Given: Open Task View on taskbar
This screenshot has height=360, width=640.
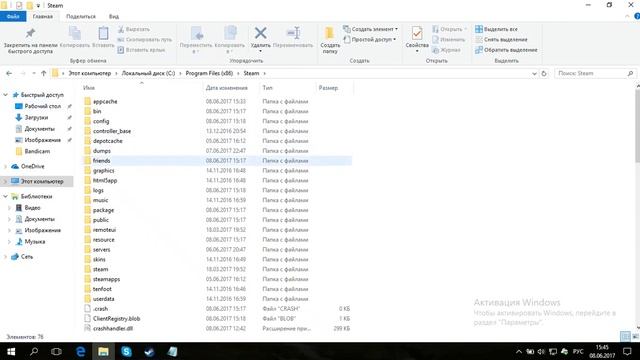Looking at the screenshot, I should coord(56,351).
